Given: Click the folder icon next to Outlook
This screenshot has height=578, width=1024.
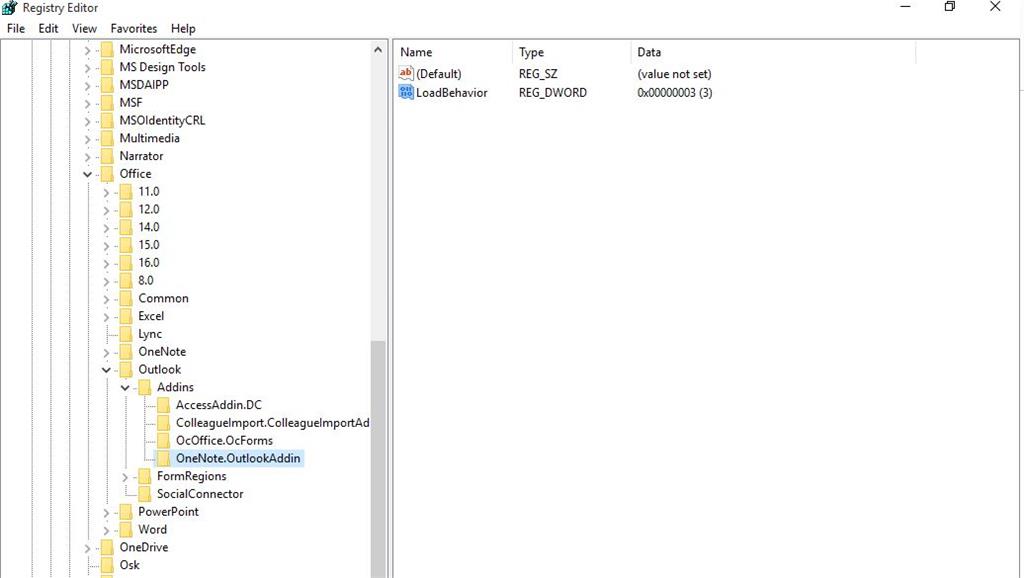Looking at the screenshot, I should click(126, 370).
